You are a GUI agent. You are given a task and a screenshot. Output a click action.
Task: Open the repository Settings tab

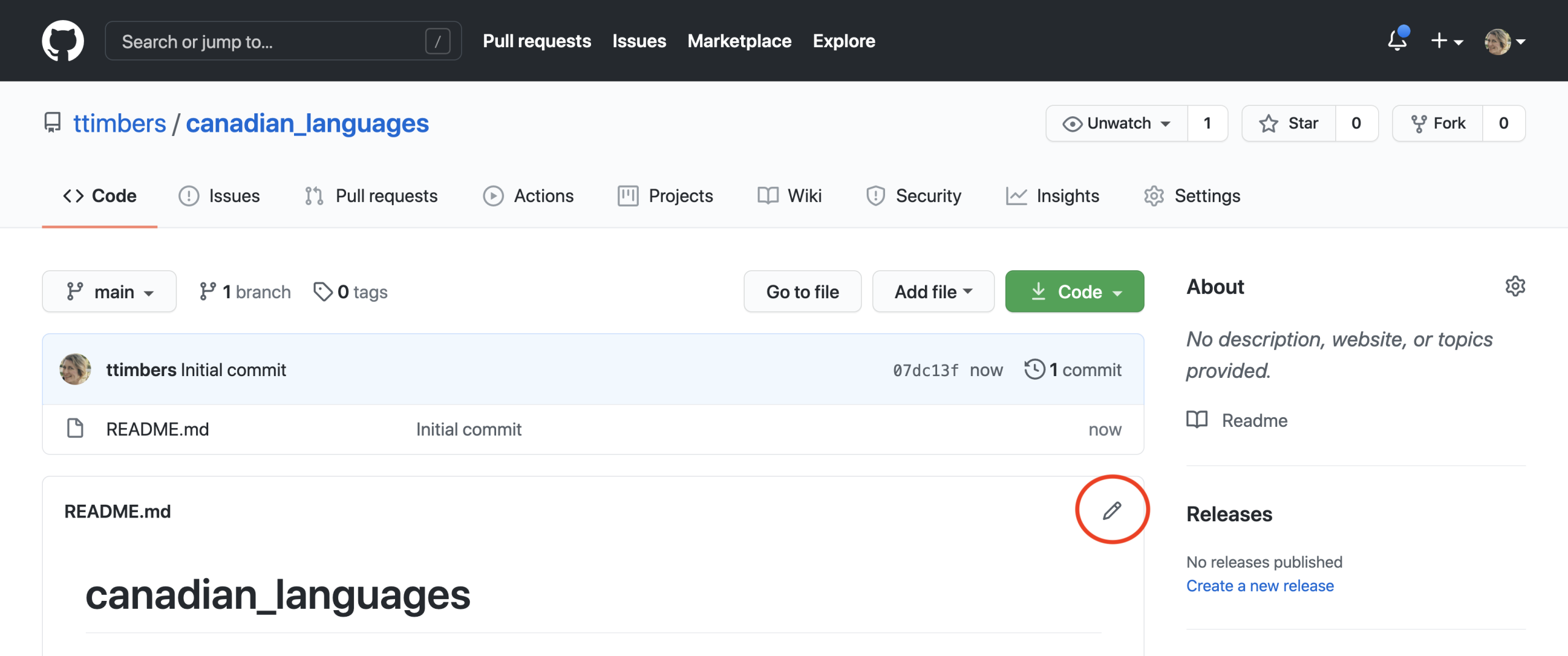pyautogui.click(x=1192, y=196)
